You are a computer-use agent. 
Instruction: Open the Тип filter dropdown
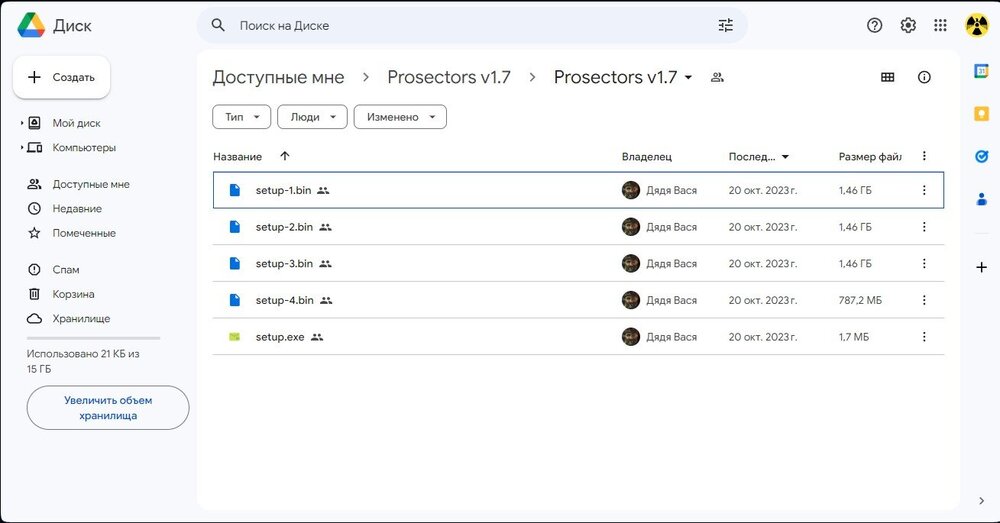pyautogui.click(x=241, y=117)
